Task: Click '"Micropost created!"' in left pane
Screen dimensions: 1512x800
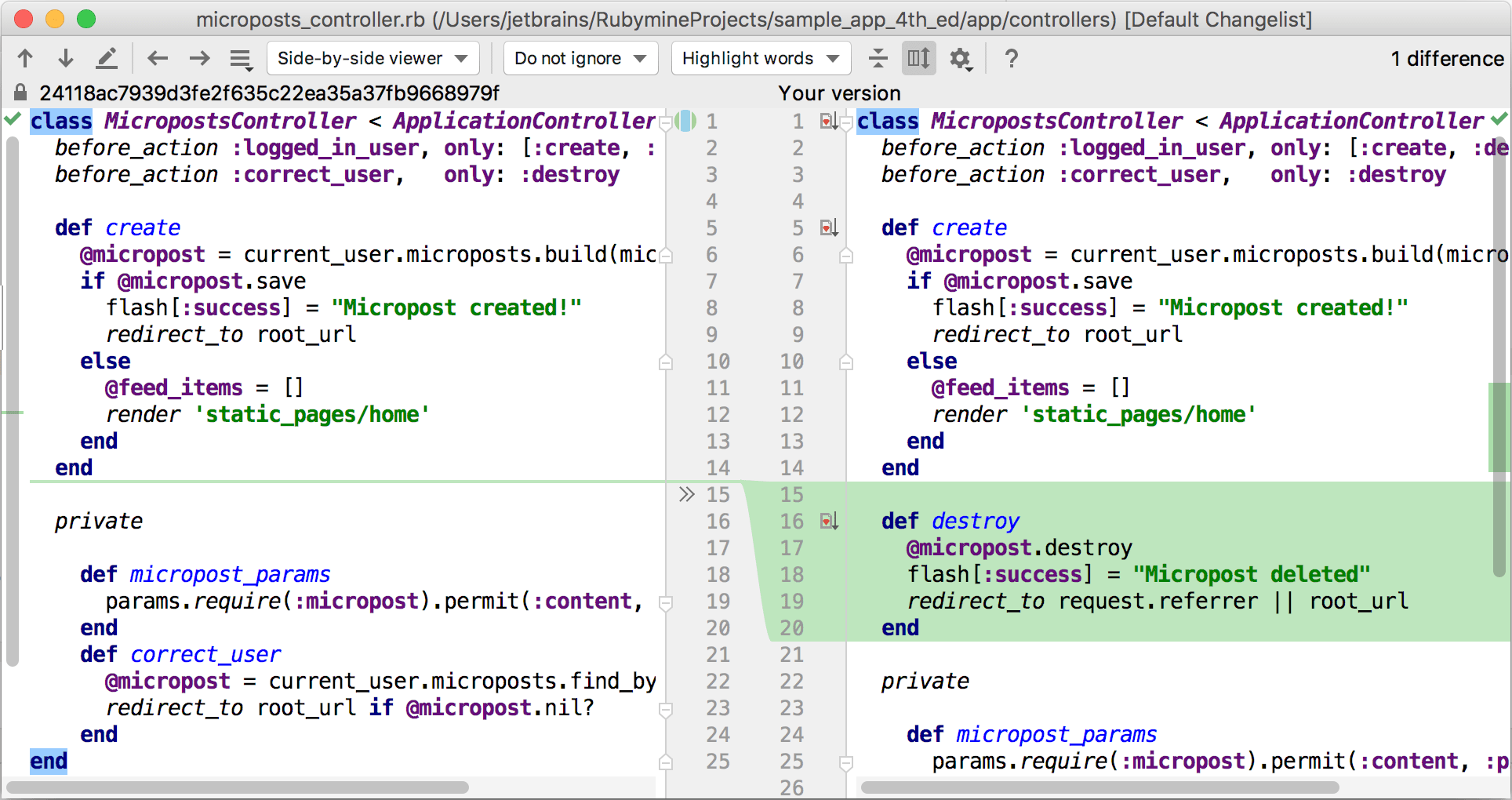Action: 456,307
